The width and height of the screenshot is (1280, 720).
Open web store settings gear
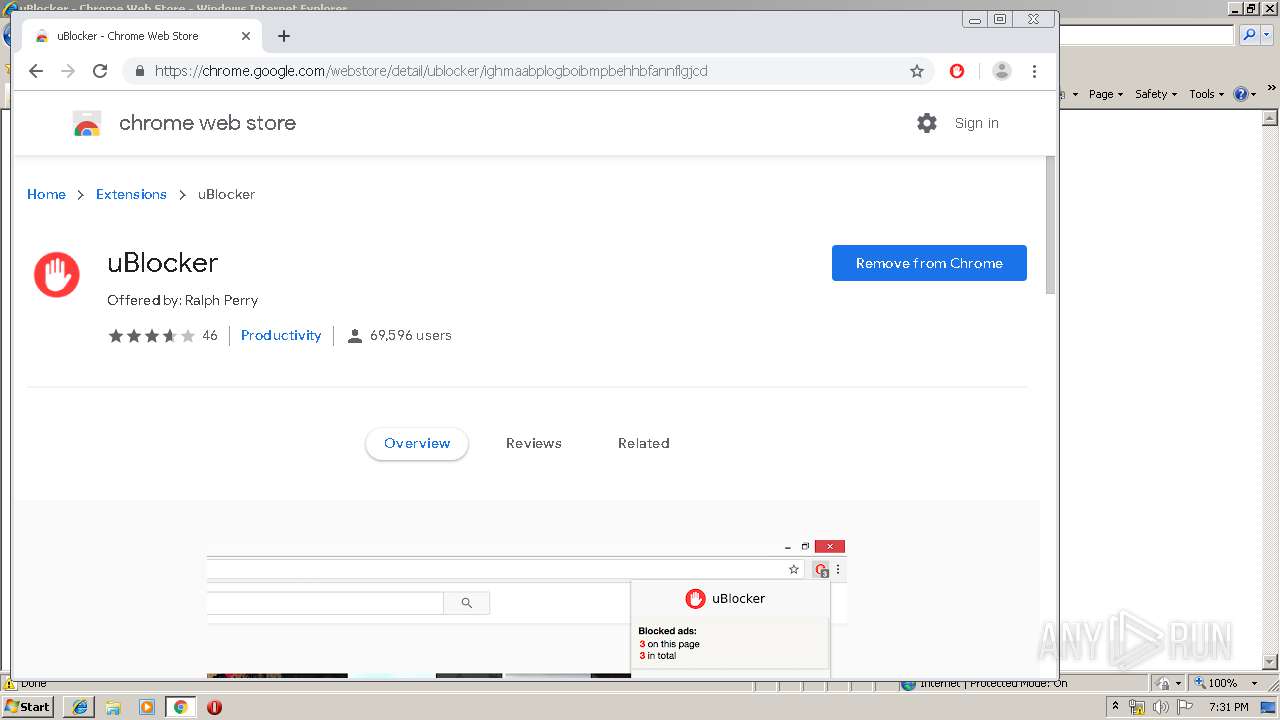(x=927, y=123)
